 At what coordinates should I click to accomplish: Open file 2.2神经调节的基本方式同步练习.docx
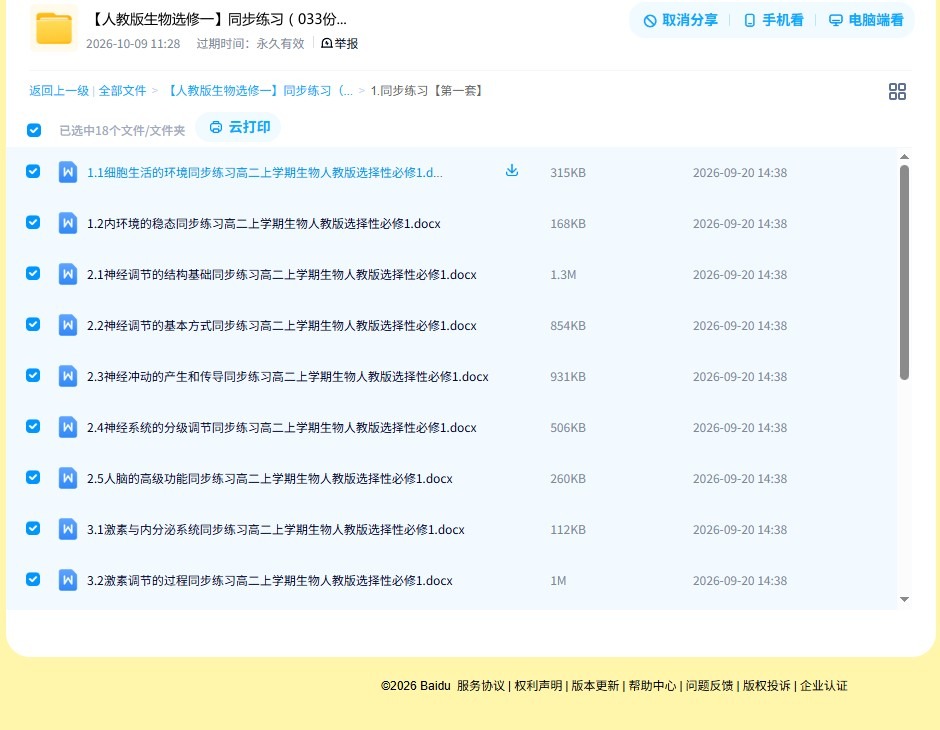coord(281,325)
